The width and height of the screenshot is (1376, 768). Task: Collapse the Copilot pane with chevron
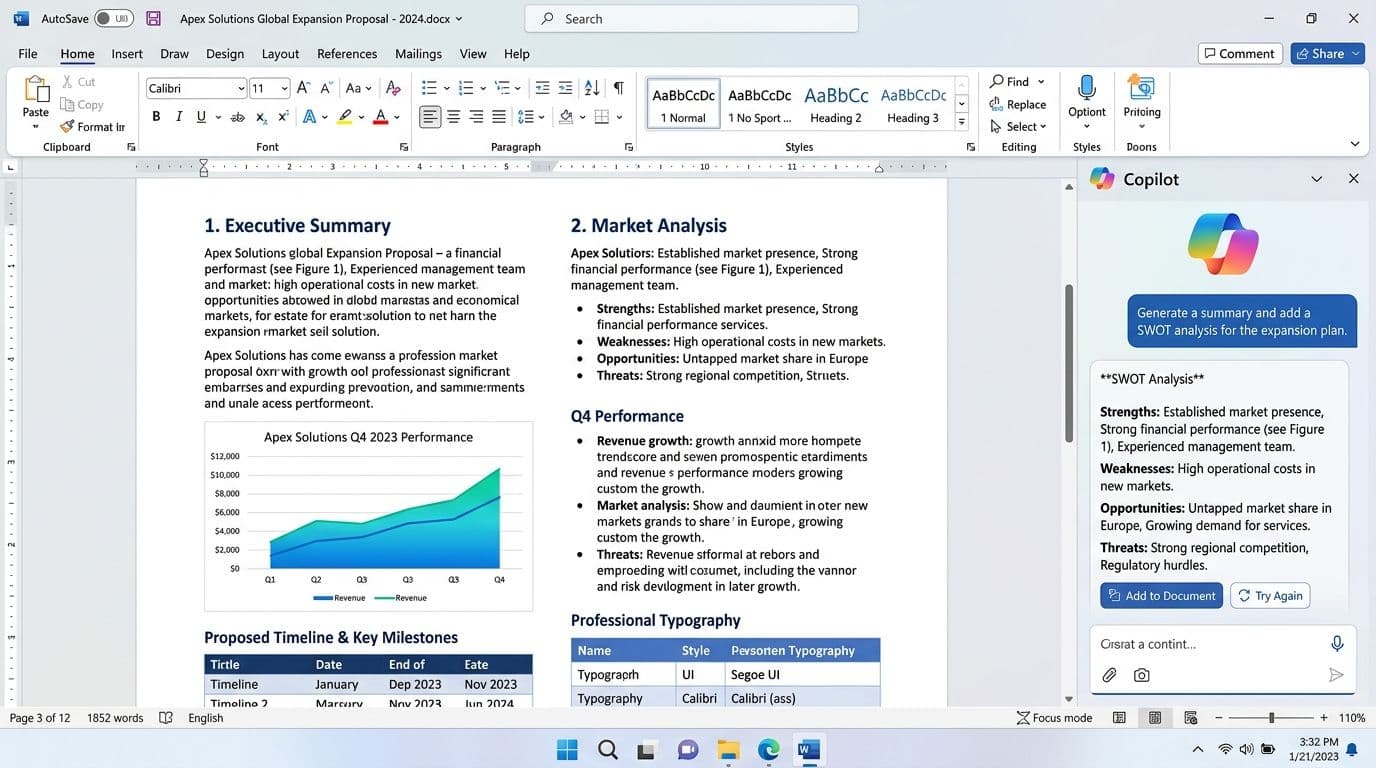pos(1317,179)
